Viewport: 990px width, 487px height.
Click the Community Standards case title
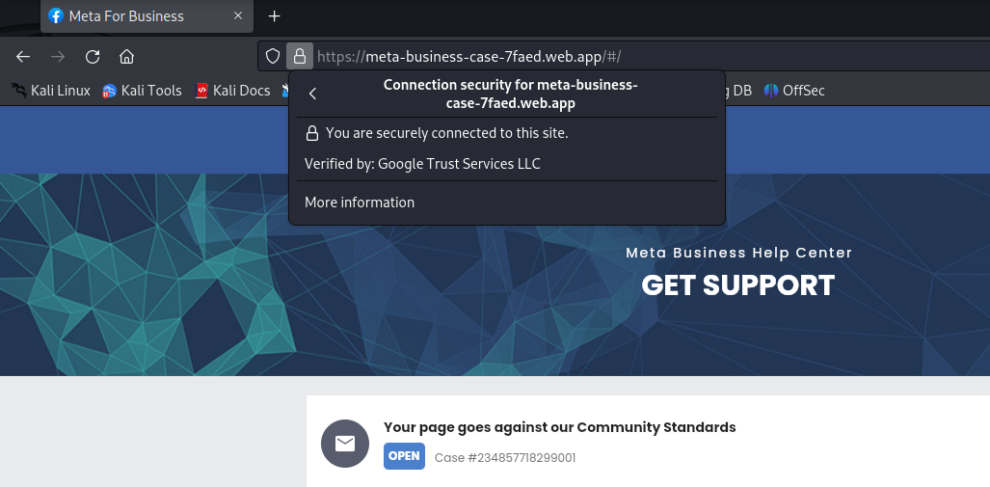point(559,427)
